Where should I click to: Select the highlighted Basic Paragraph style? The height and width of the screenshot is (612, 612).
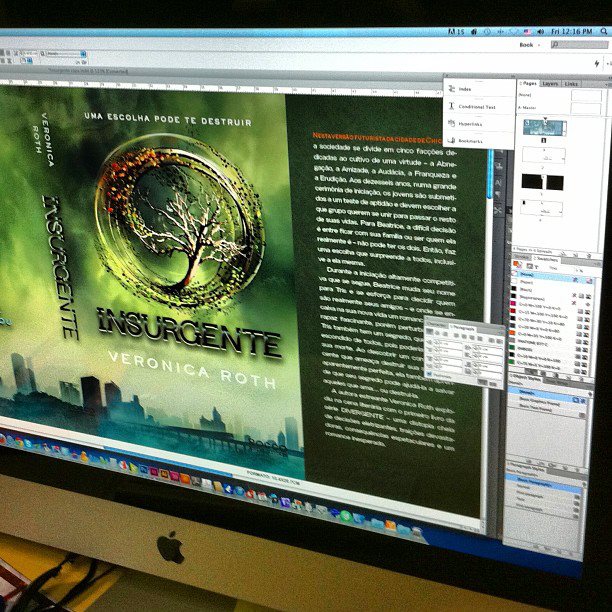coord(544,482)
